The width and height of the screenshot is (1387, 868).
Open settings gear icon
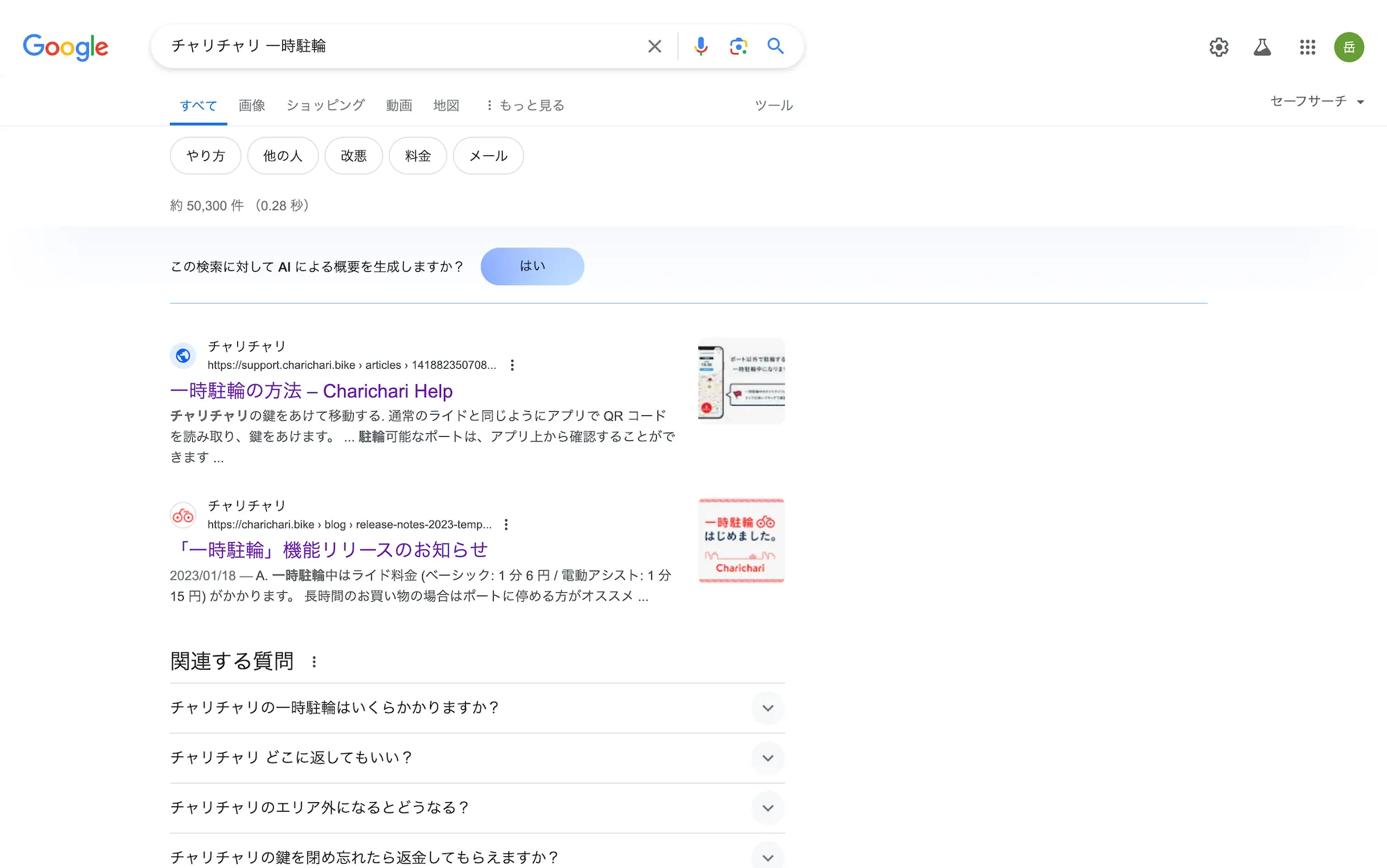[x=1218, y=47]
